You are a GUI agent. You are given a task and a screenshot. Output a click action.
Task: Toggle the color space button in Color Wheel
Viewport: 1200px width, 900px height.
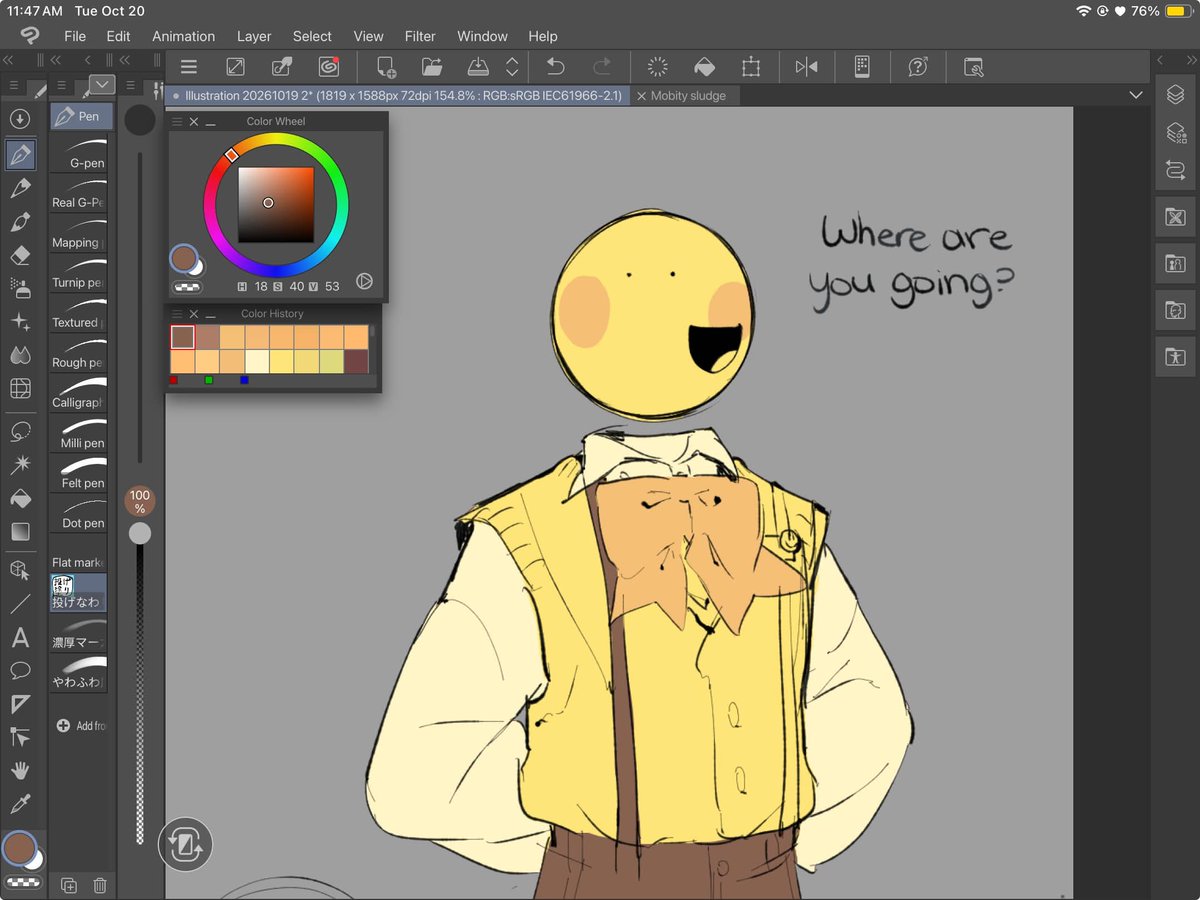(x=364, y=282)
